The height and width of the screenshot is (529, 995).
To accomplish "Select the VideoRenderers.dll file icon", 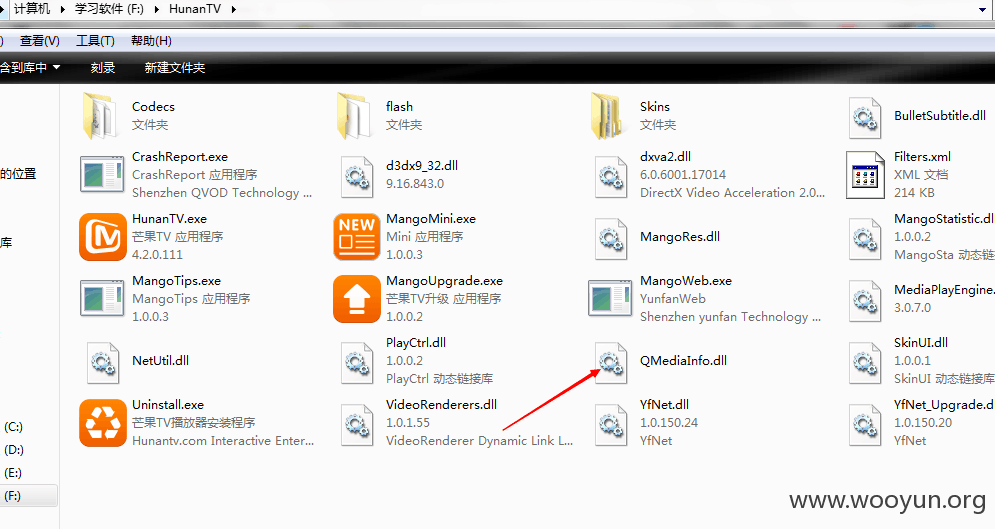I will pos(357,425).
